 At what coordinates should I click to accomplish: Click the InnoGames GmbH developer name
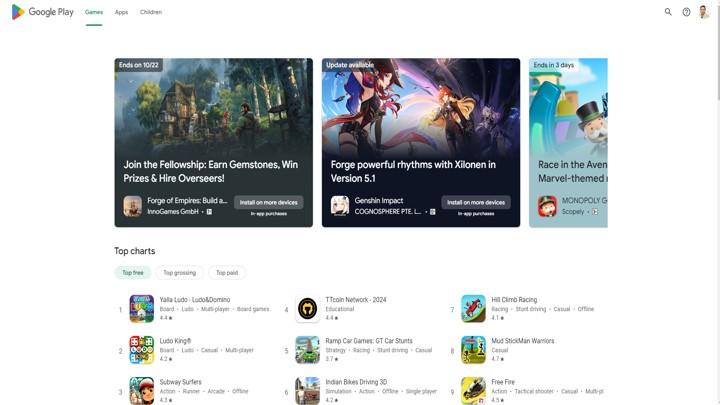click(173, 212)
